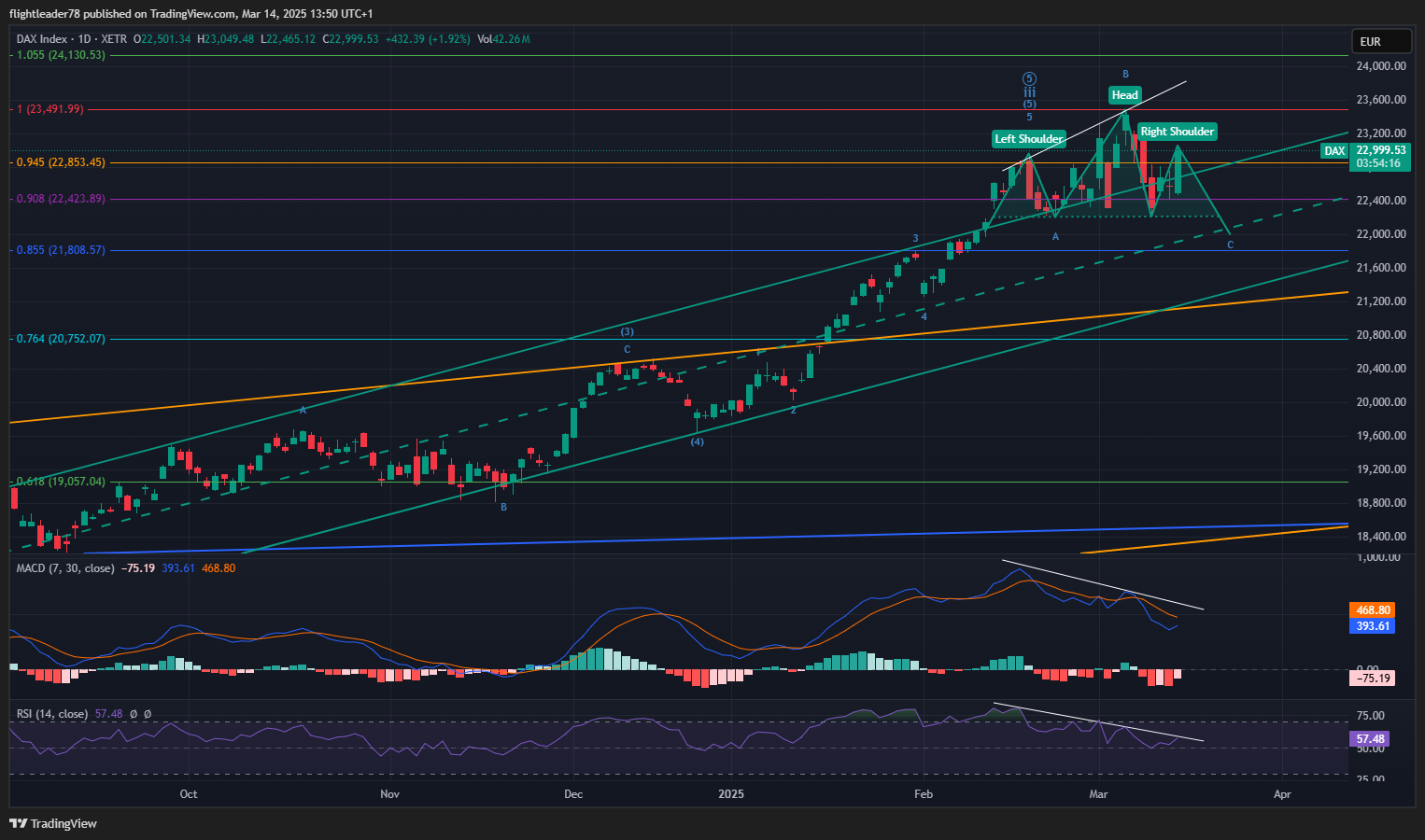Click the 21,200.00 price axis label
This screenshot has height=840, width=1425.
[x=1381, y=301]
